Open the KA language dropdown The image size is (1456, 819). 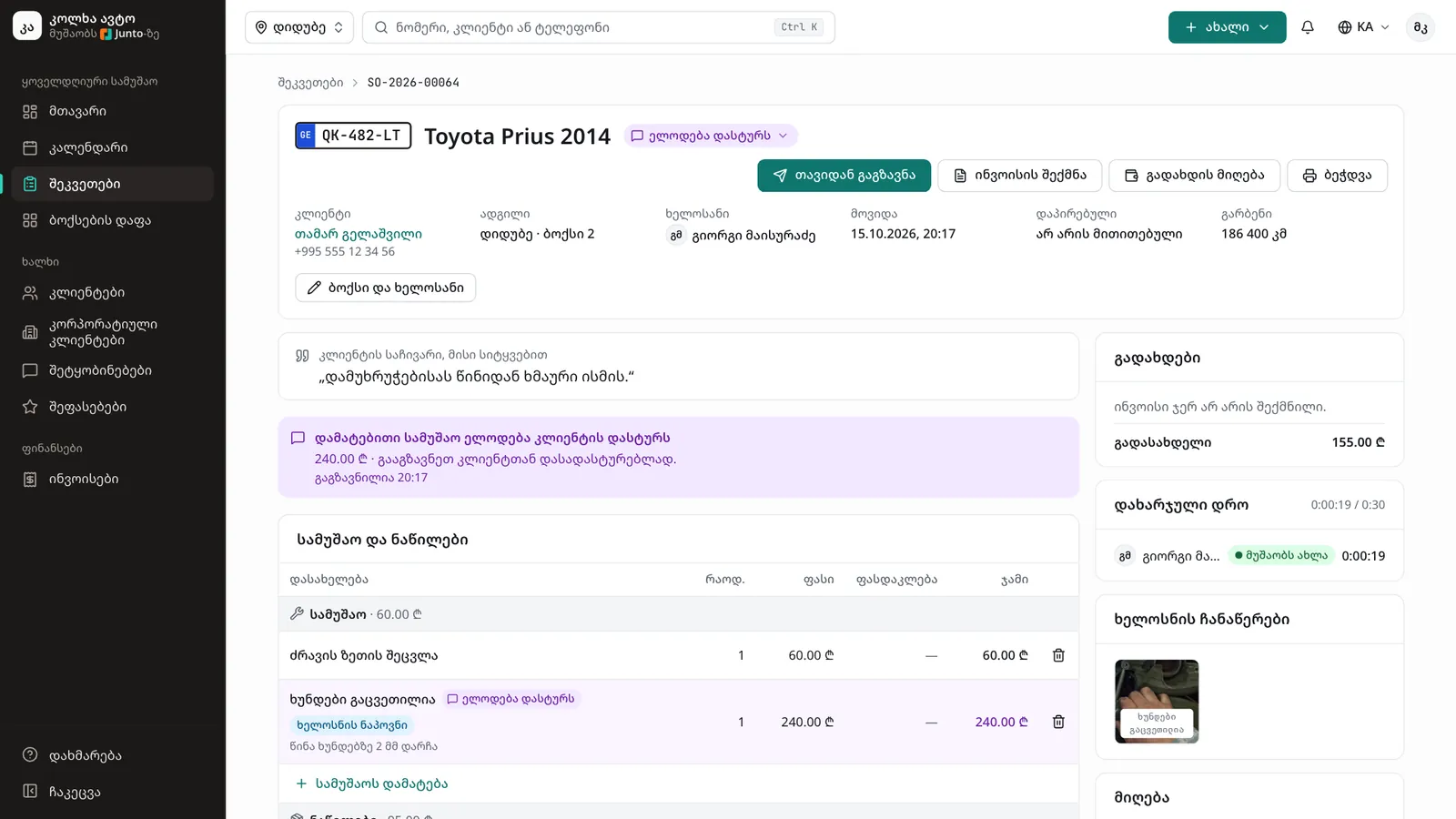[1363, 27]
